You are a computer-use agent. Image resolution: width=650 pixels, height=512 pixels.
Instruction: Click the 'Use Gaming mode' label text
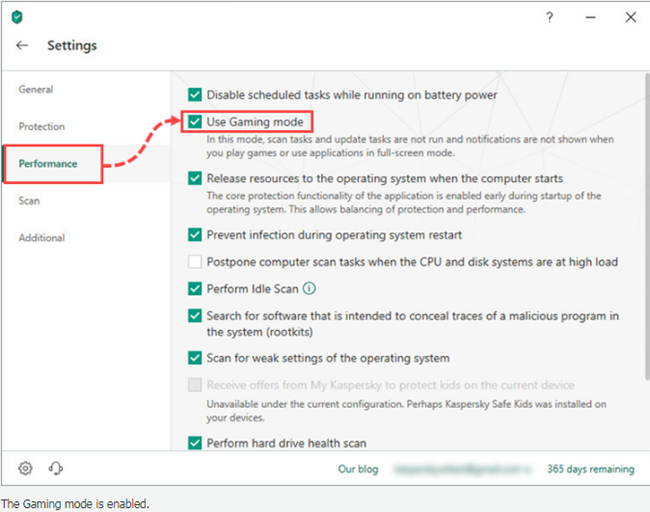tap(255, 122)
